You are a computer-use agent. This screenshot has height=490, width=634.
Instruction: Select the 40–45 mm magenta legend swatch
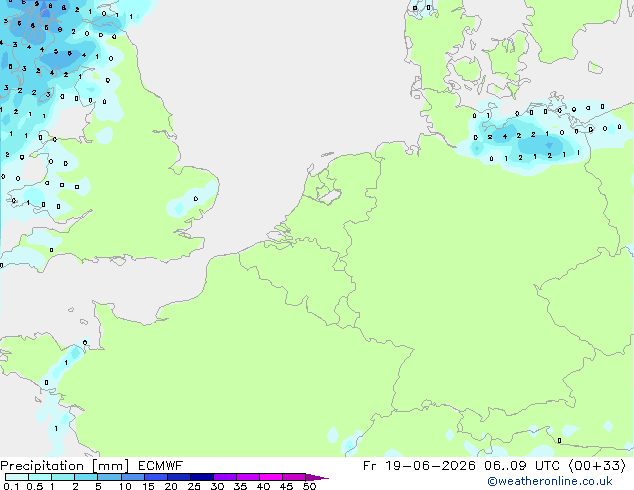click(271, 477)
